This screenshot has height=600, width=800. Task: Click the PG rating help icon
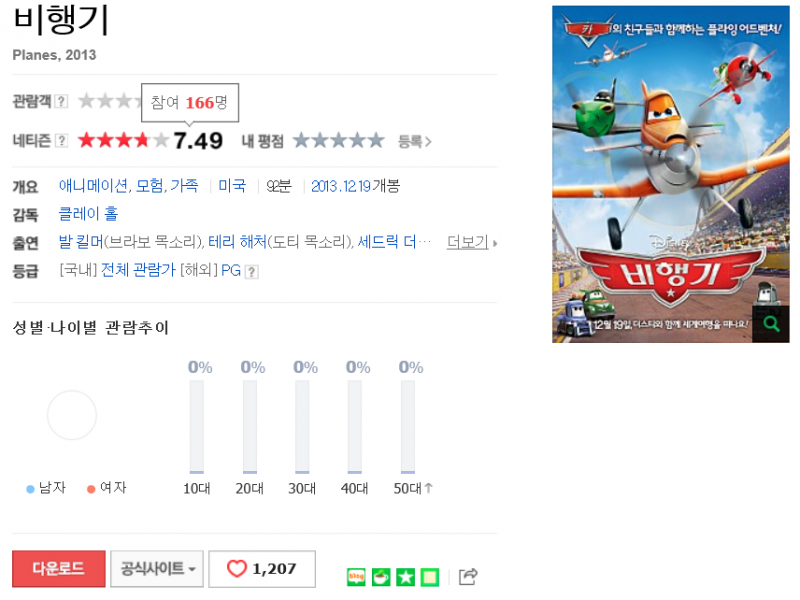252,271
